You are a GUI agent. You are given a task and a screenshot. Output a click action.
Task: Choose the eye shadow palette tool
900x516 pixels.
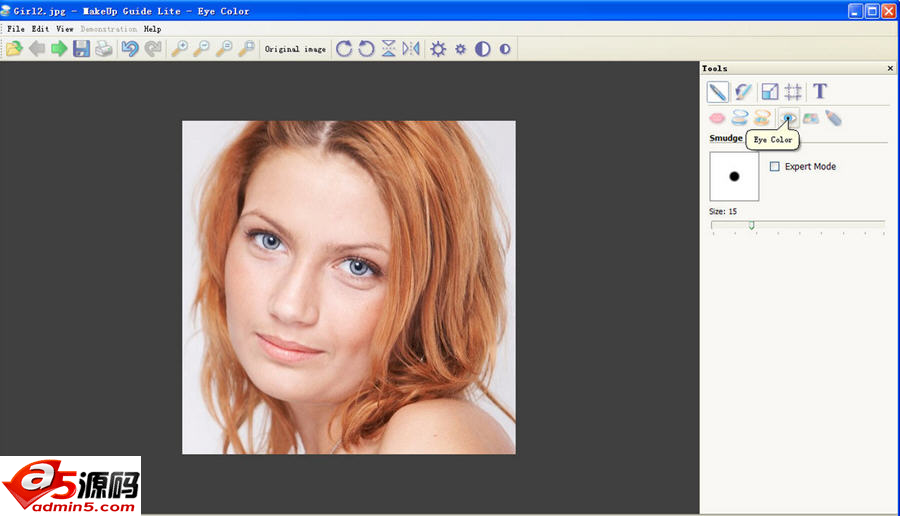coord(810,118)
